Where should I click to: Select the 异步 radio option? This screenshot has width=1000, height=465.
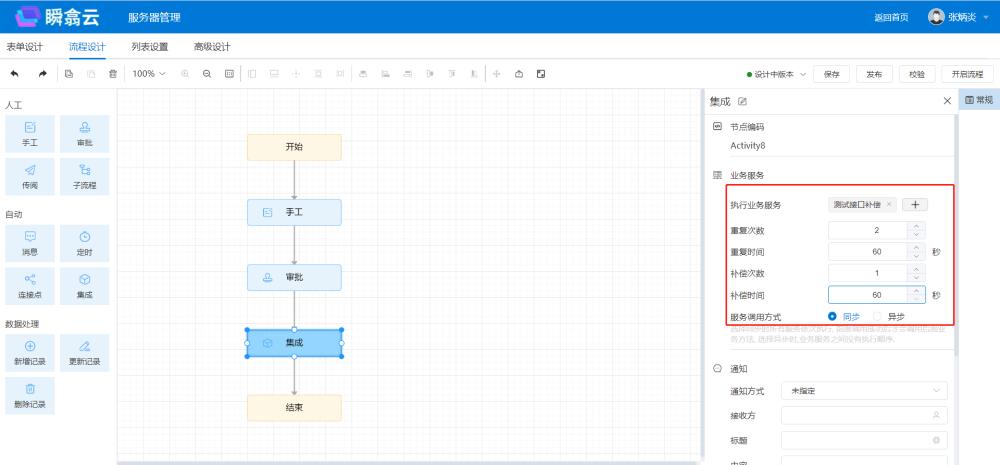tap(878, 316)
